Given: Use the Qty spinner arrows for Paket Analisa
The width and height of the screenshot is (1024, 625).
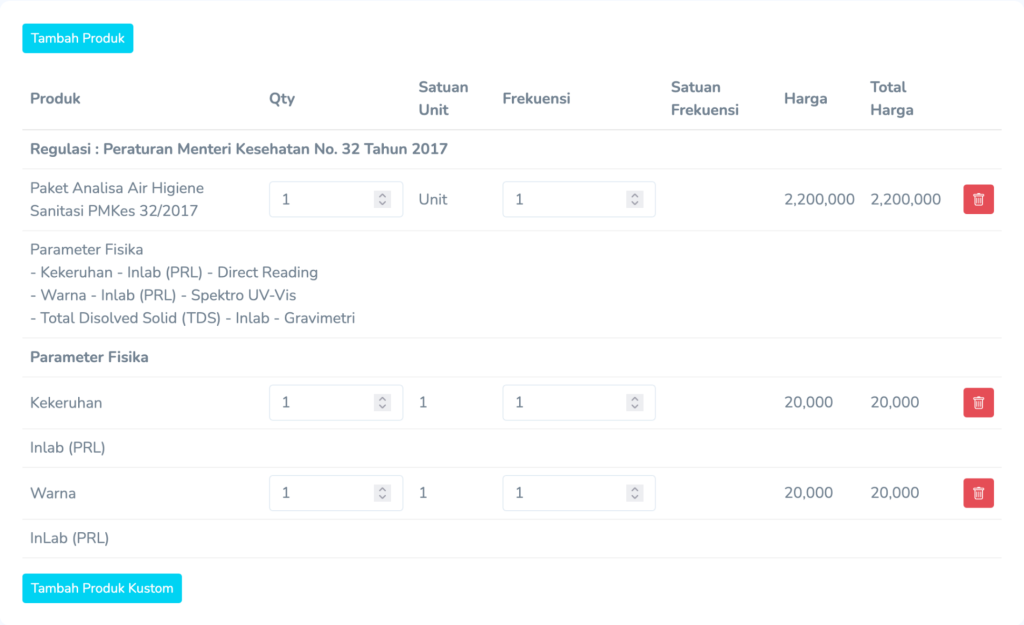Looking at the screenshot, I should click(x=382, y=199).
